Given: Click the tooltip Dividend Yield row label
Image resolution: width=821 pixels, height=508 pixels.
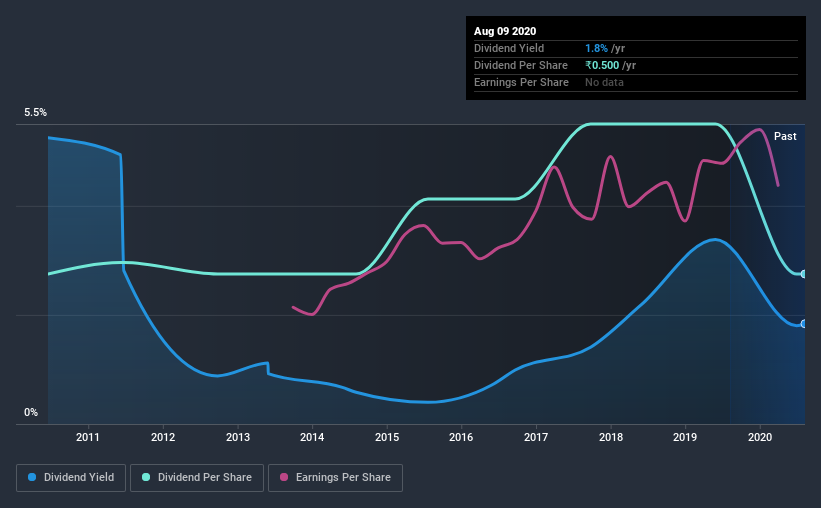Looking at the screenshot, I should pyautogui.click(x=509, y=48).
